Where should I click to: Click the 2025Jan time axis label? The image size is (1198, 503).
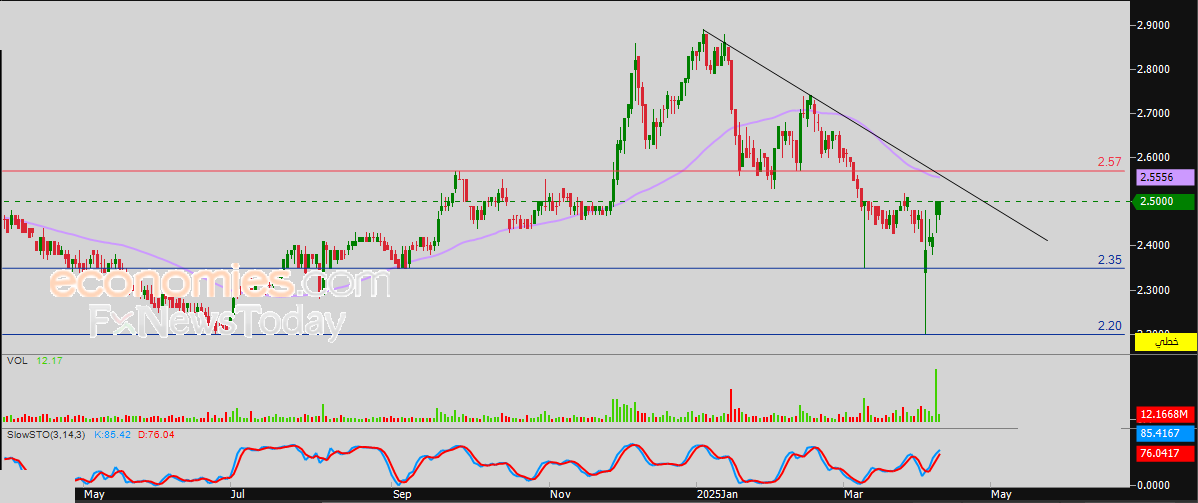pos(717,495)
